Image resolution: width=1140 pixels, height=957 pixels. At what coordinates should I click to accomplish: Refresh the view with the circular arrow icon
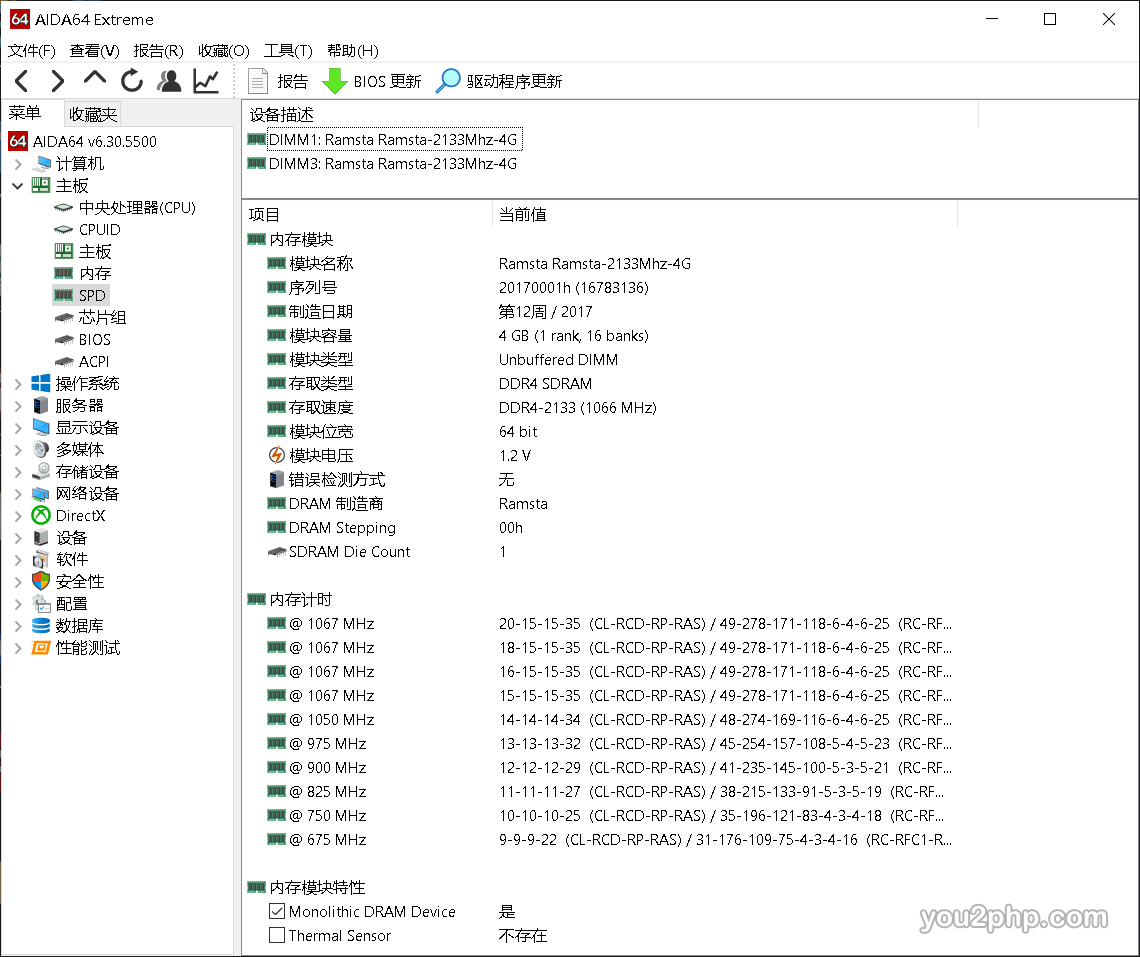pos(132,81)
